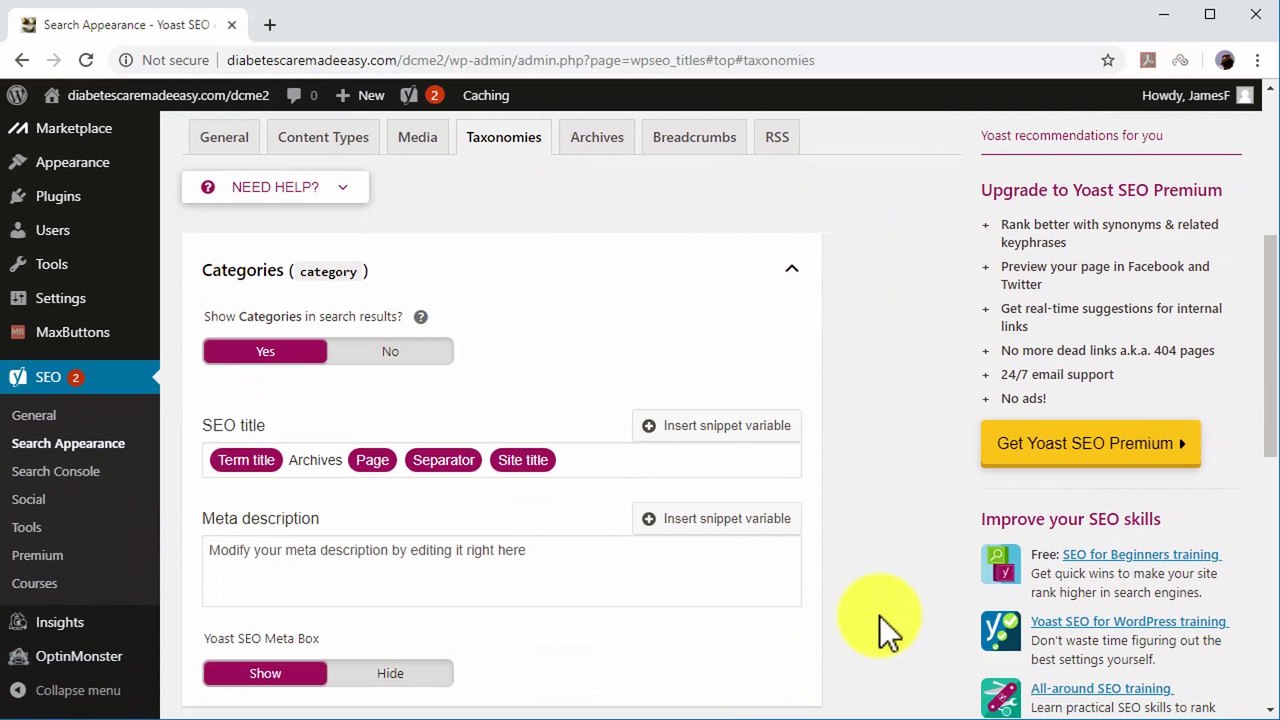This screenshot has height=720, width=1280.
Task: Open Search Console in the SEO submenu
Action: [56, 471]
